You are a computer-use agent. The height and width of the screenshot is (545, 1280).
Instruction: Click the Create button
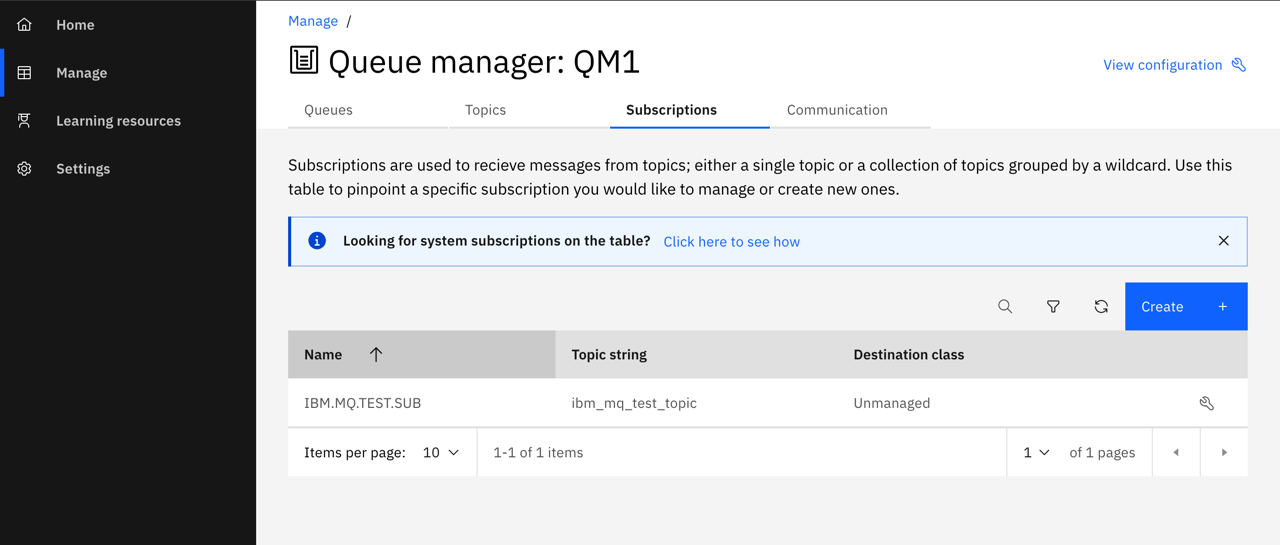(1186, 306)
